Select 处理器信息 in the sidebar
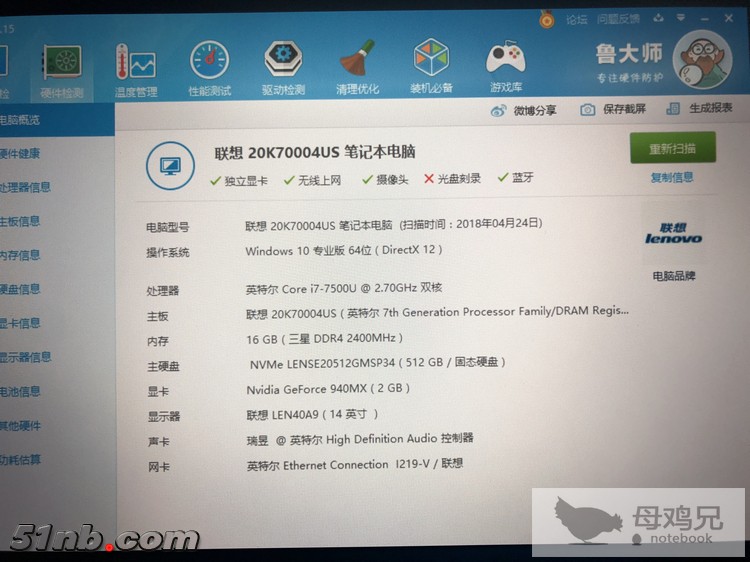 [25, 187]
